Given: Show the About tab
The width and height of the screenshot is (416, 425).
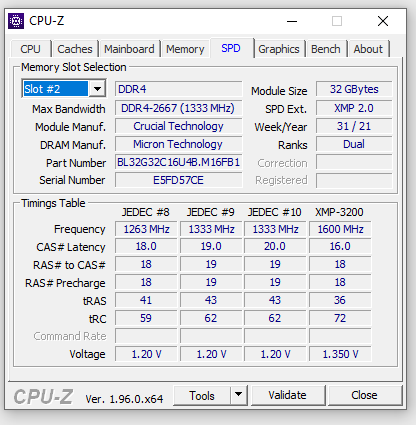Looking at the screenshot, I should pyautogui.click(x=368, y=49).
